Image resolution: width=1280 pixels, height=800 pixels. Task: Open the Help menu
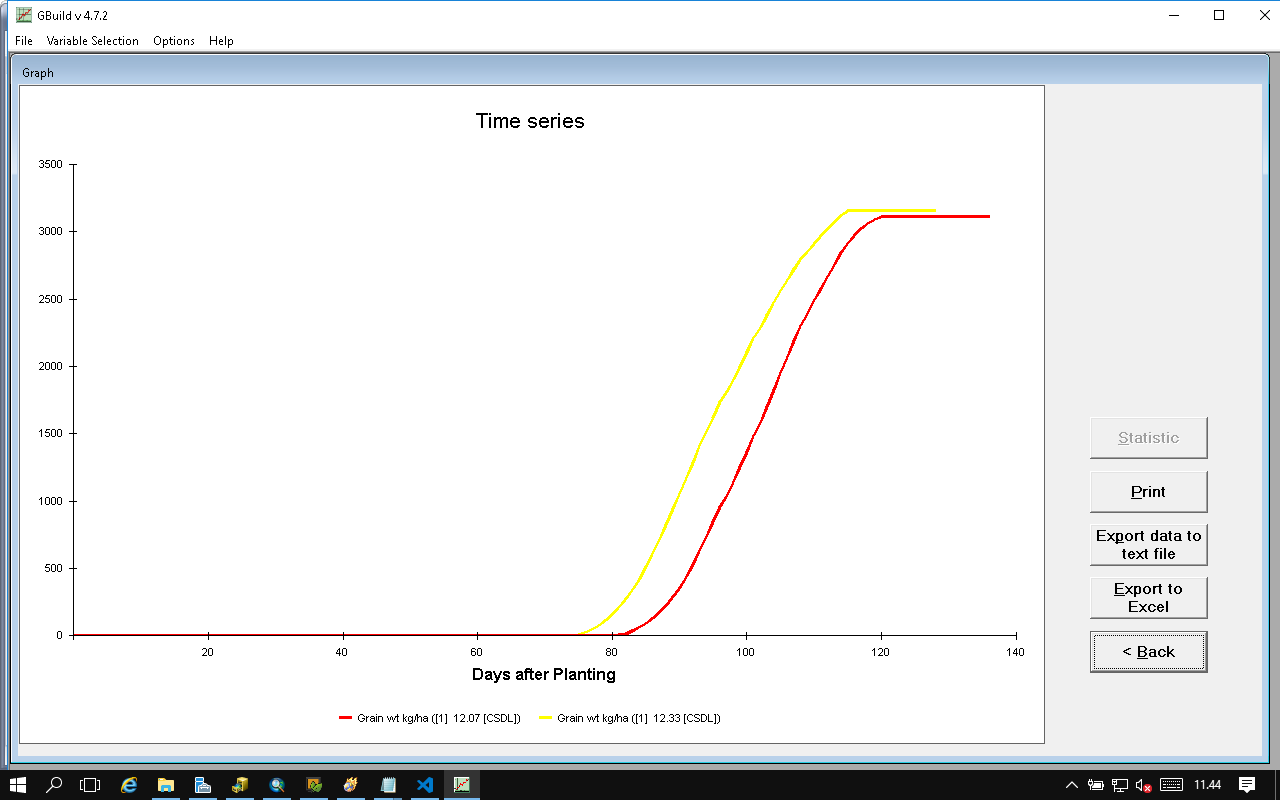pyautogui.click(x=221, y=41)
